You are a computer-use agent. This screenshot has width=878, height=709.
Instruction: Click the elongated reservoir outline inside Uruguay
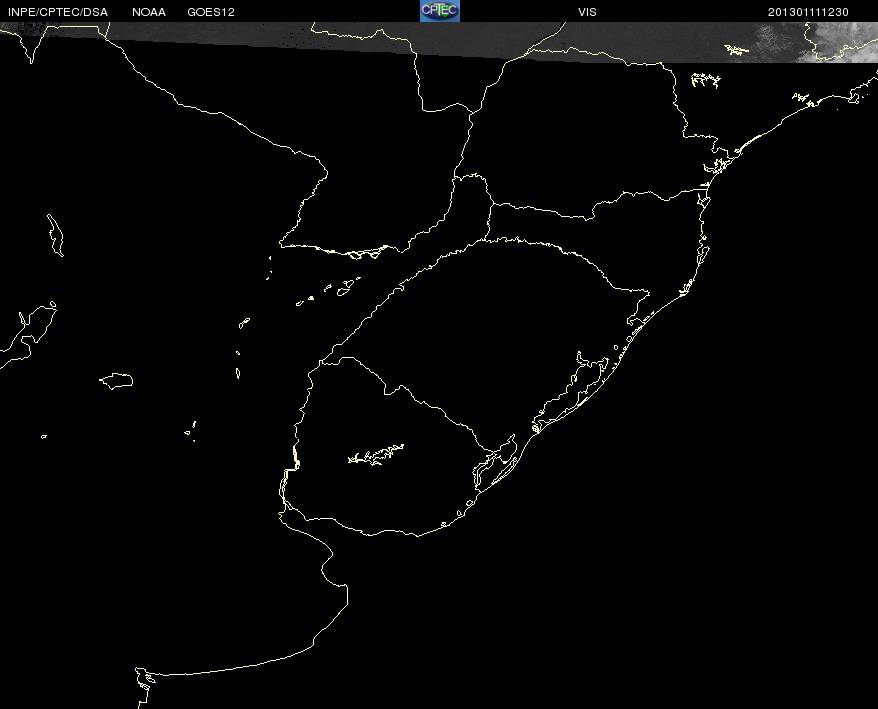[x=376, y=455]
